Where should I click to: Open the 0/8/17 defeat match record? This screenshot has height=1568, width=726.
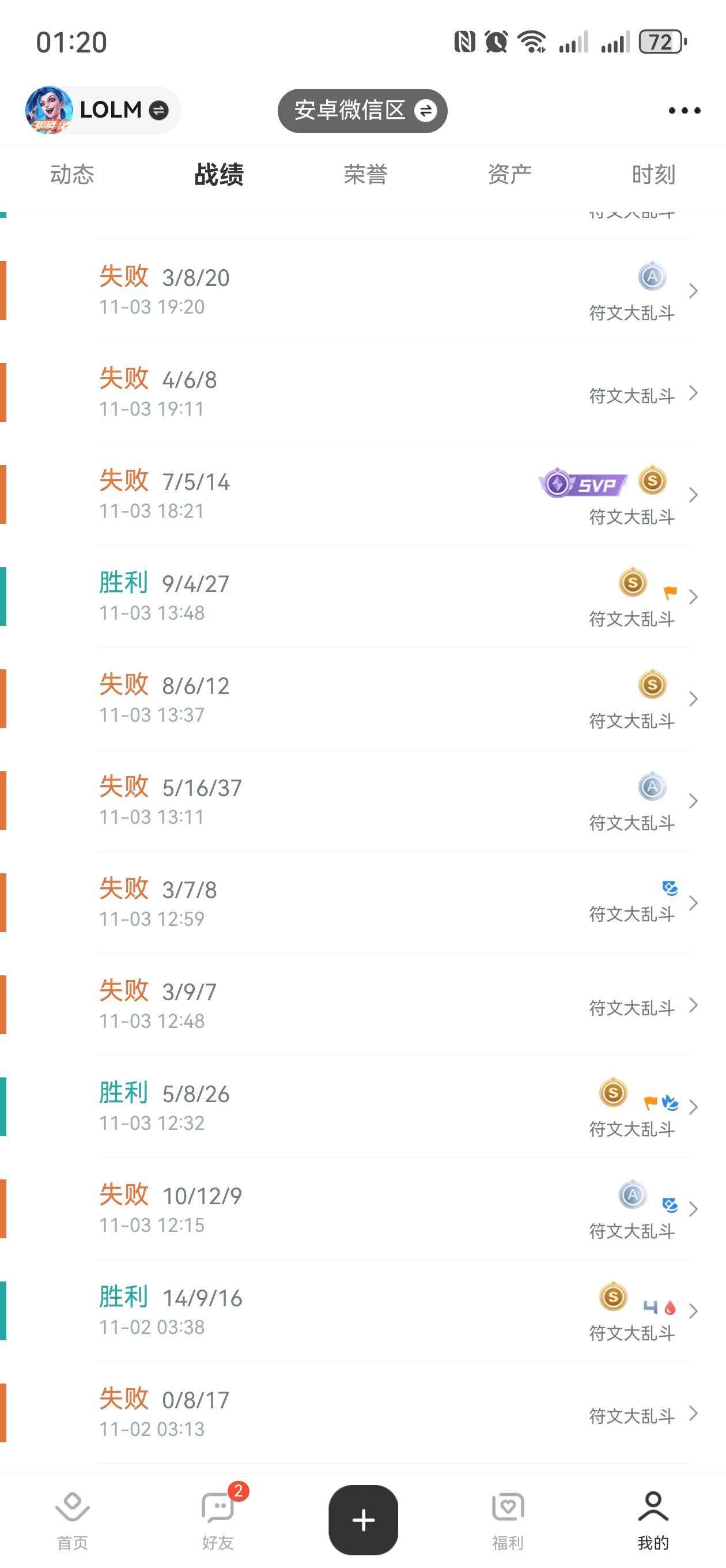coord(362,1413)
